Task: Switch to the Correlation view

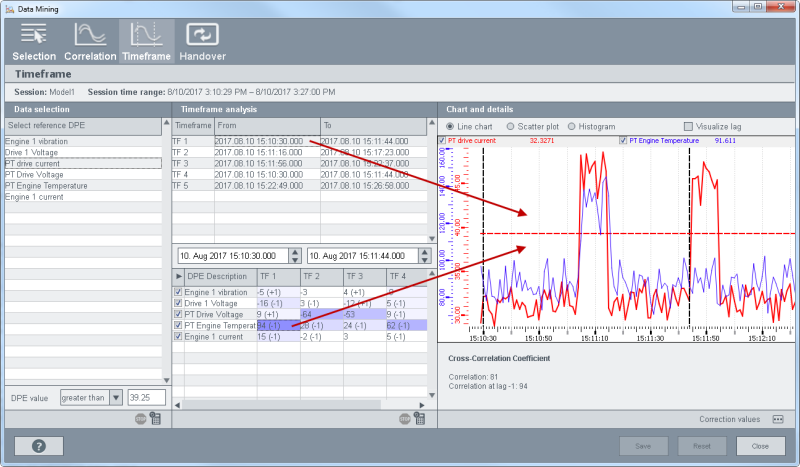Action: pyautogui.click(x=90, y=40)
